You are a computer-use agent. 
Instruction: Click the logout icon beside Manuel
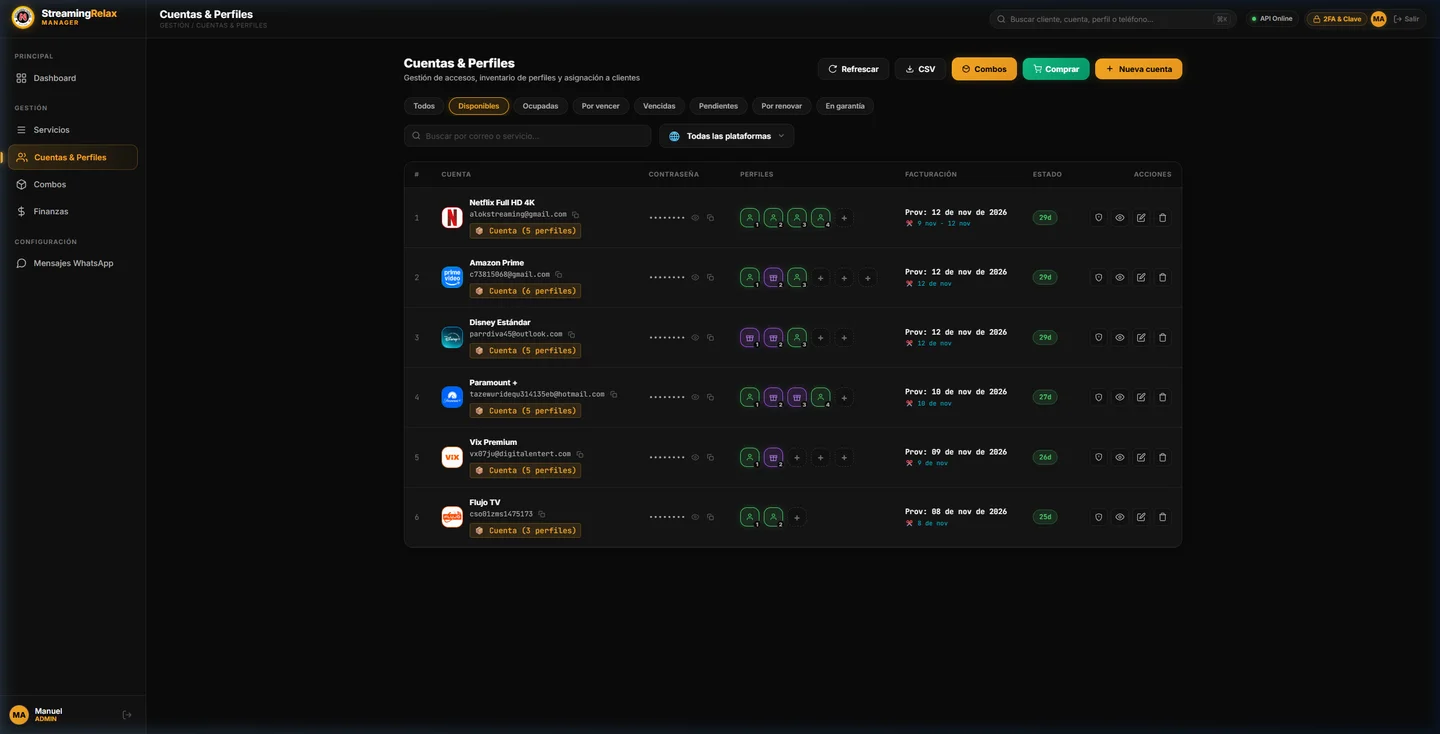(x=127, y=715)
